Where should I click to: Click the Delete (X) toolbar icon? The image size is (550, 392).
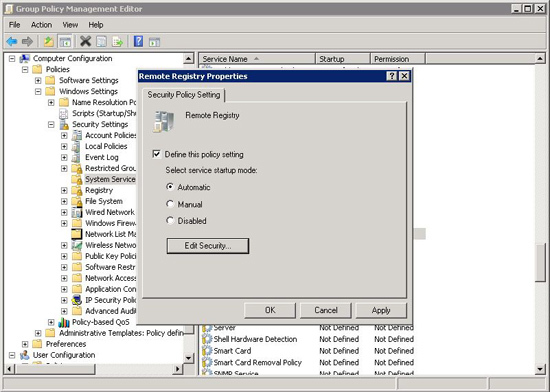pos(85,41)
